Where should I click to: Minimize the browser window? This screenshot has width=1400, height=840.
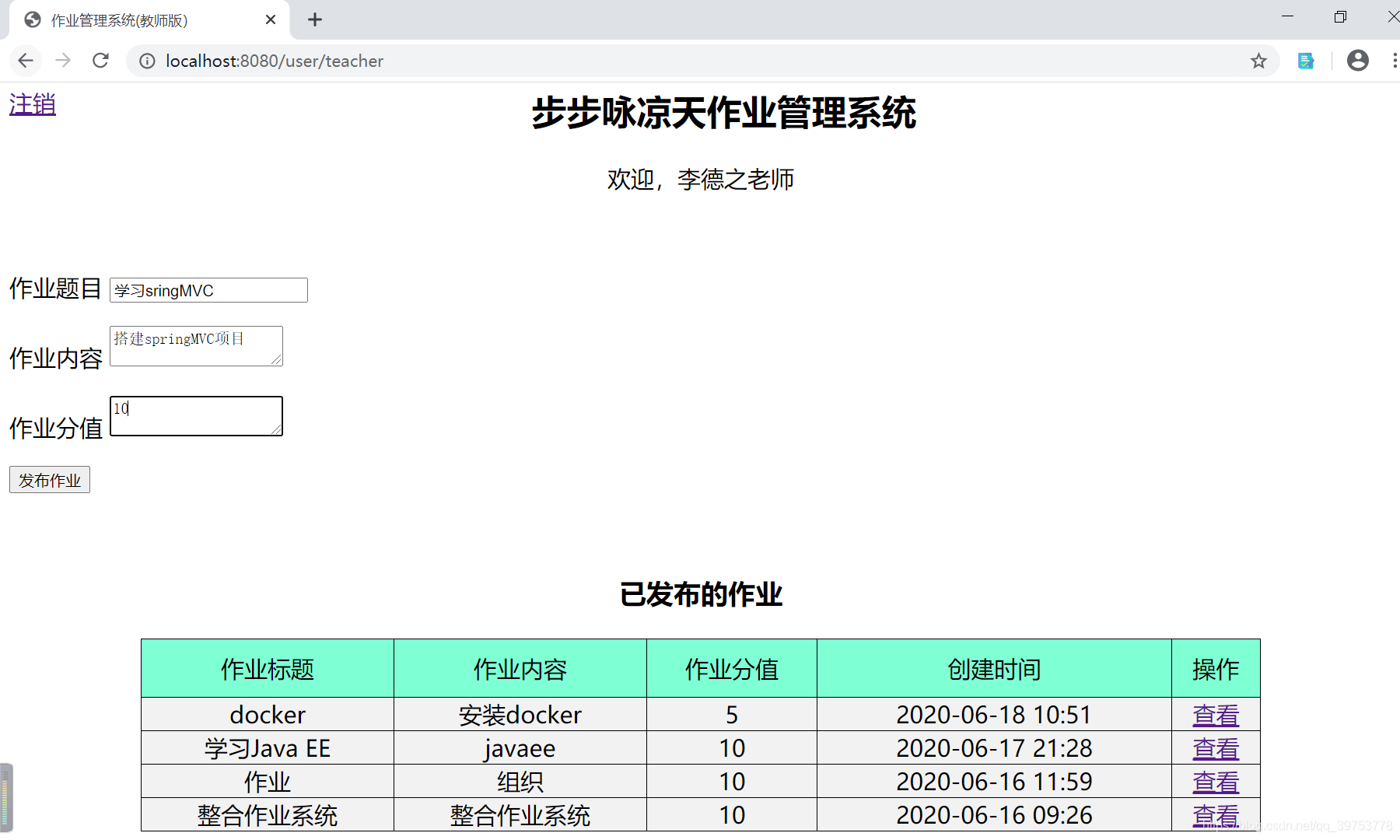pyautogui.click(x=1288, y=16)
